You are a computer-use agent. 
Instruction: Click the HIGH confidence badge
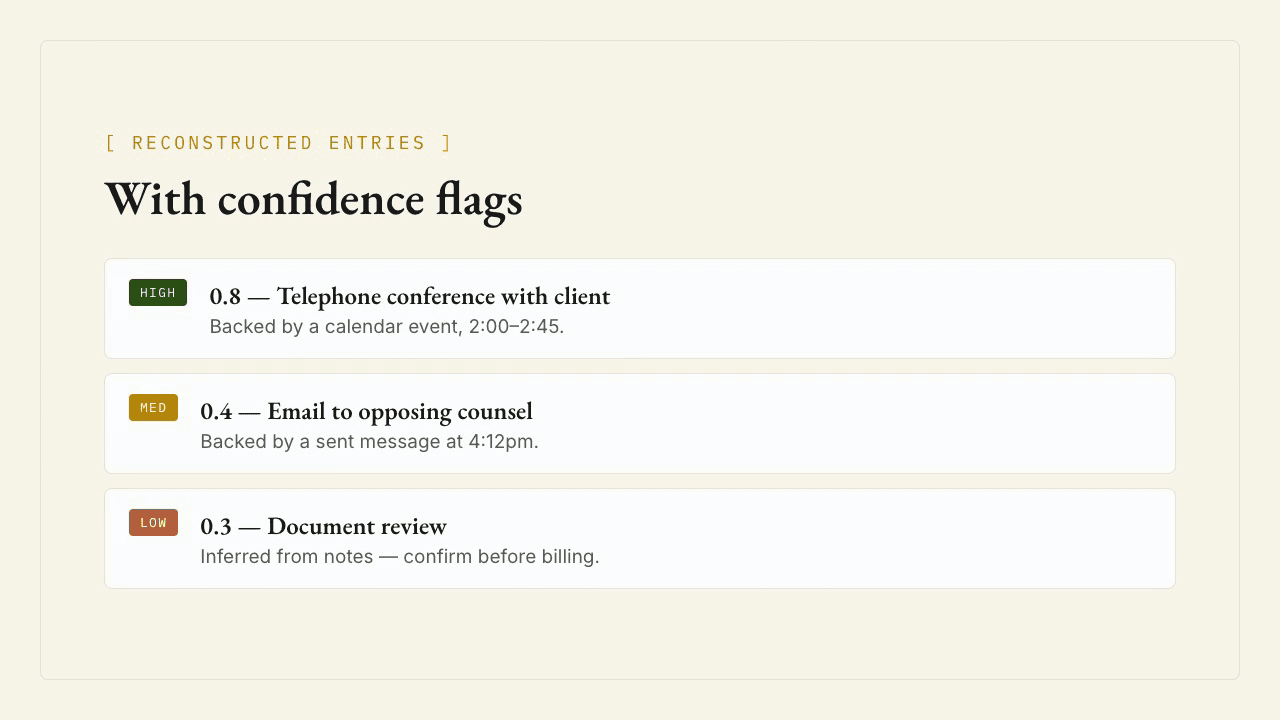point(158,293)
